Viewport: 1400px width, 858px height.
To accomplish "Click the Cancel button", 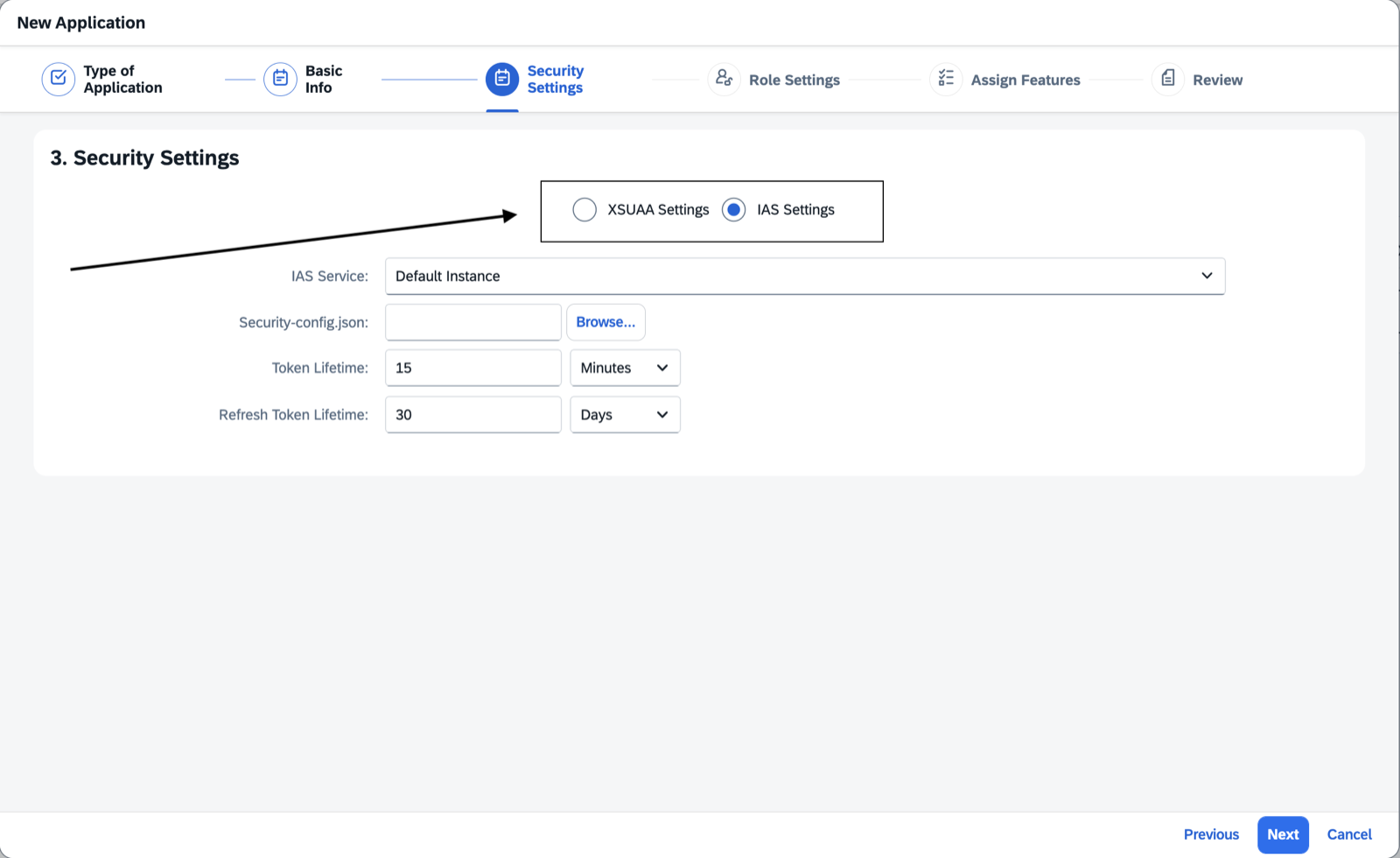I will tap(1349, 834).
